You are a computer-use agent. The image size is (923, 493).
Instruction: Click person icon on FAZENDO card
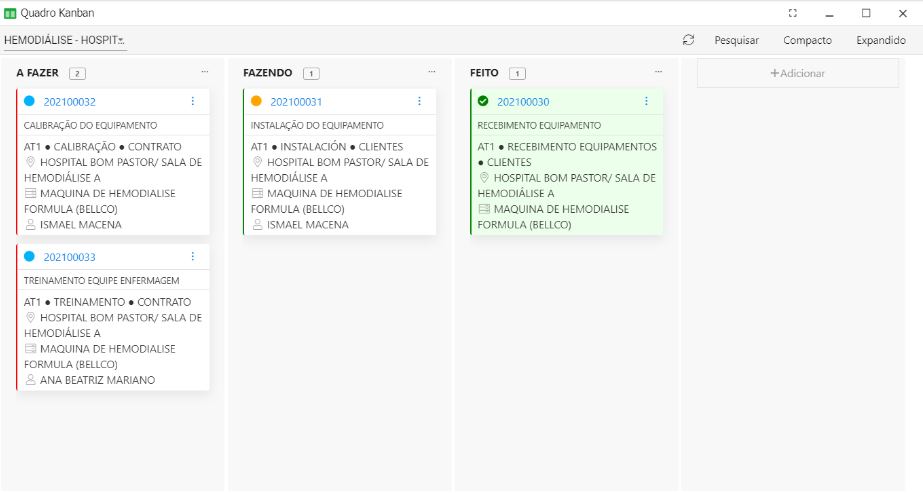coord(257,224)
